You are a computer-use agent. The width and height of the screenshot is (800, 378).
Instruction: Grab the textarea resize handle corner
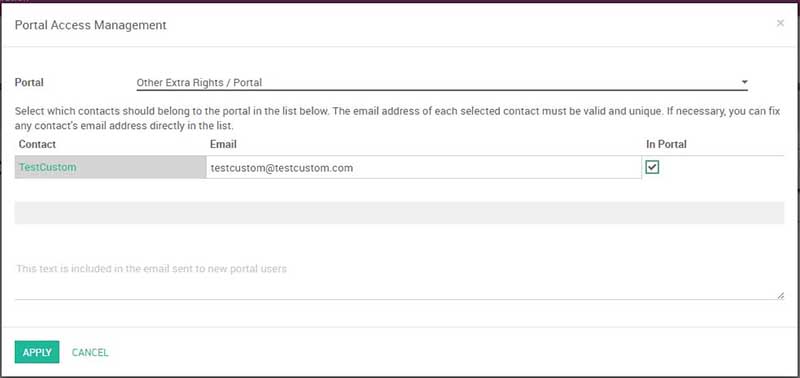[780, 296]
